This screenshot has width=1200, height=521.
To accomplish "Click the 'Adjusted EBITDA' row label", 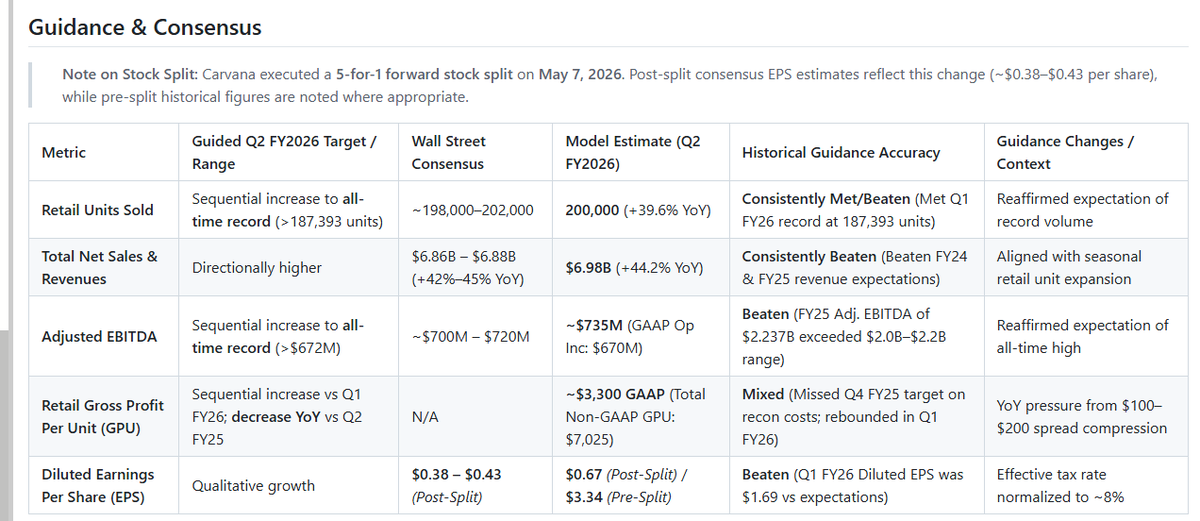I will (x=99, y=337).
